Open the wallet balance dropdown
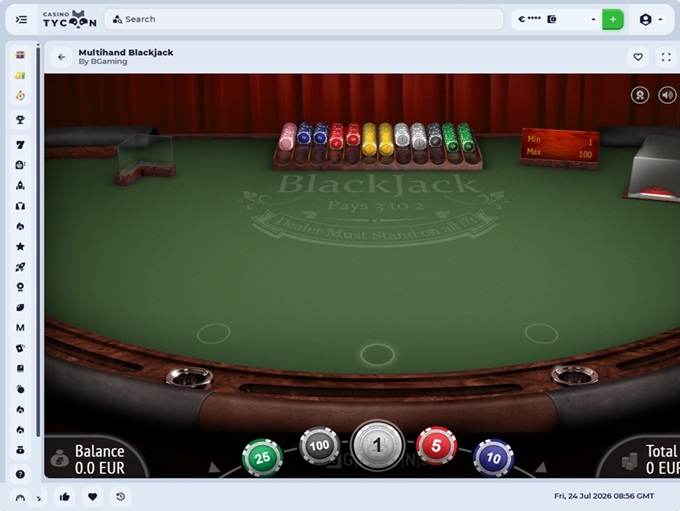 point(557,20)
